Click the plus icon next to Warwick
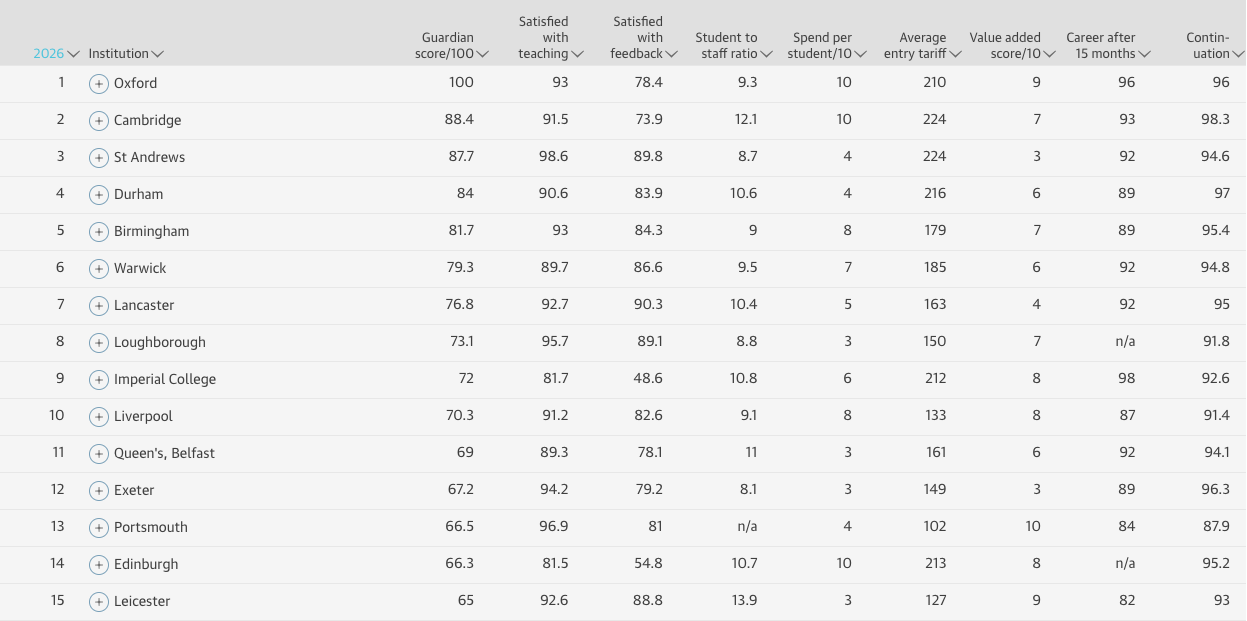This screenshot has height=621, width=1247. (x=98, y=269)
